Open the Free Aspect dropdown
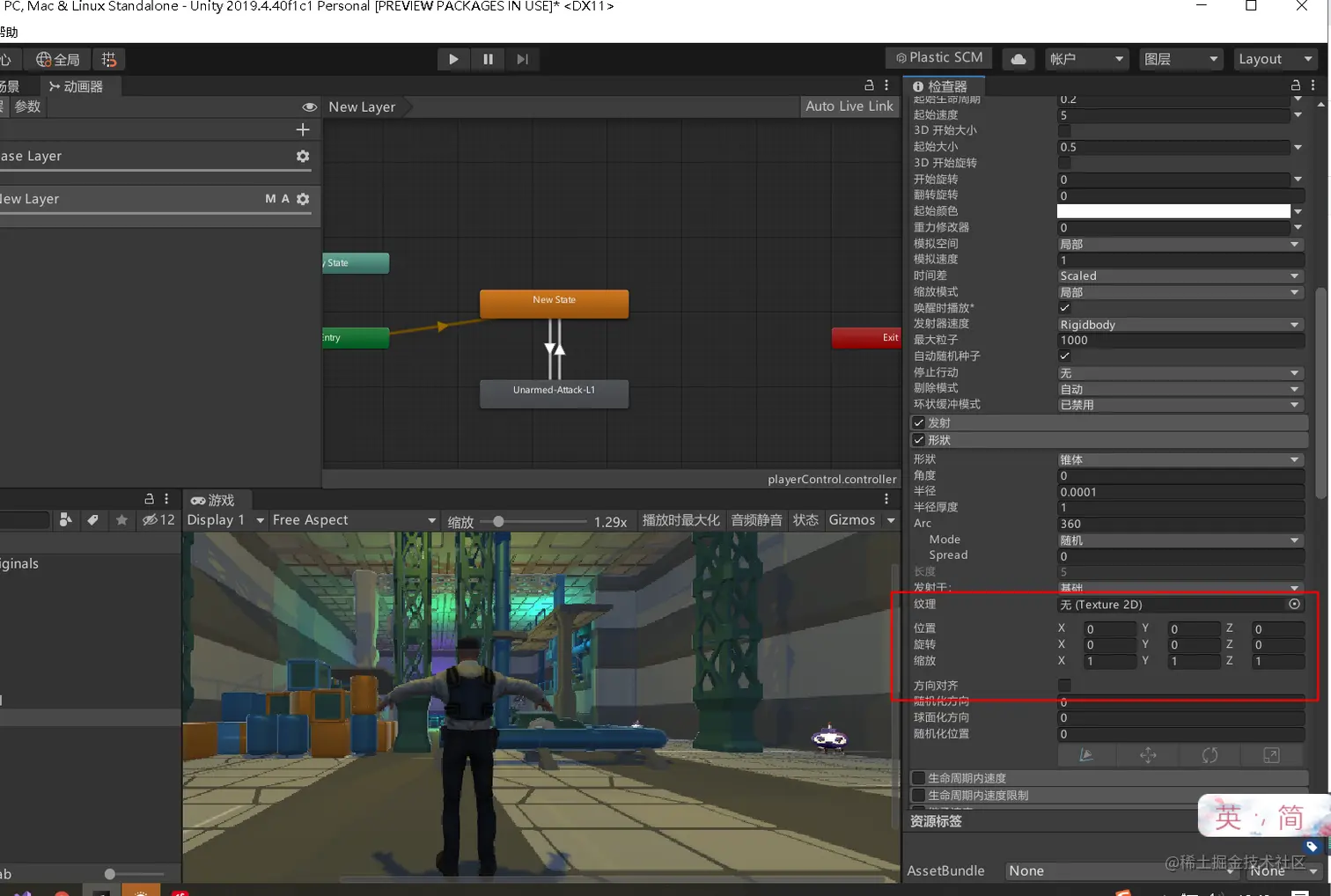This screenshot has height=896, width=1331. pyautogui.click(x=354, y=520)
